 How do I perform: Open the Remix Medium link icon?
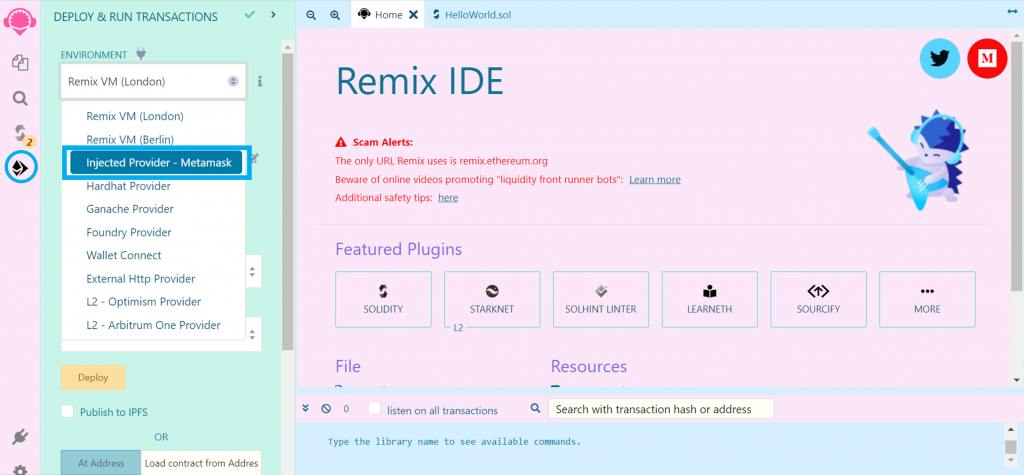[987, 59]
